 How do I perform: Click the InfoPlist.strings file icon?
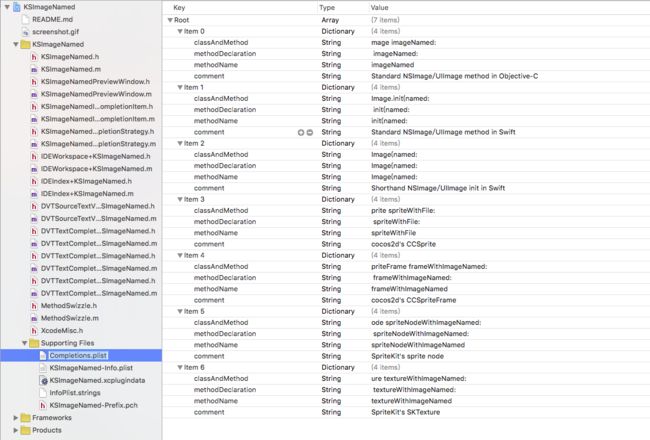coord(43,393)
